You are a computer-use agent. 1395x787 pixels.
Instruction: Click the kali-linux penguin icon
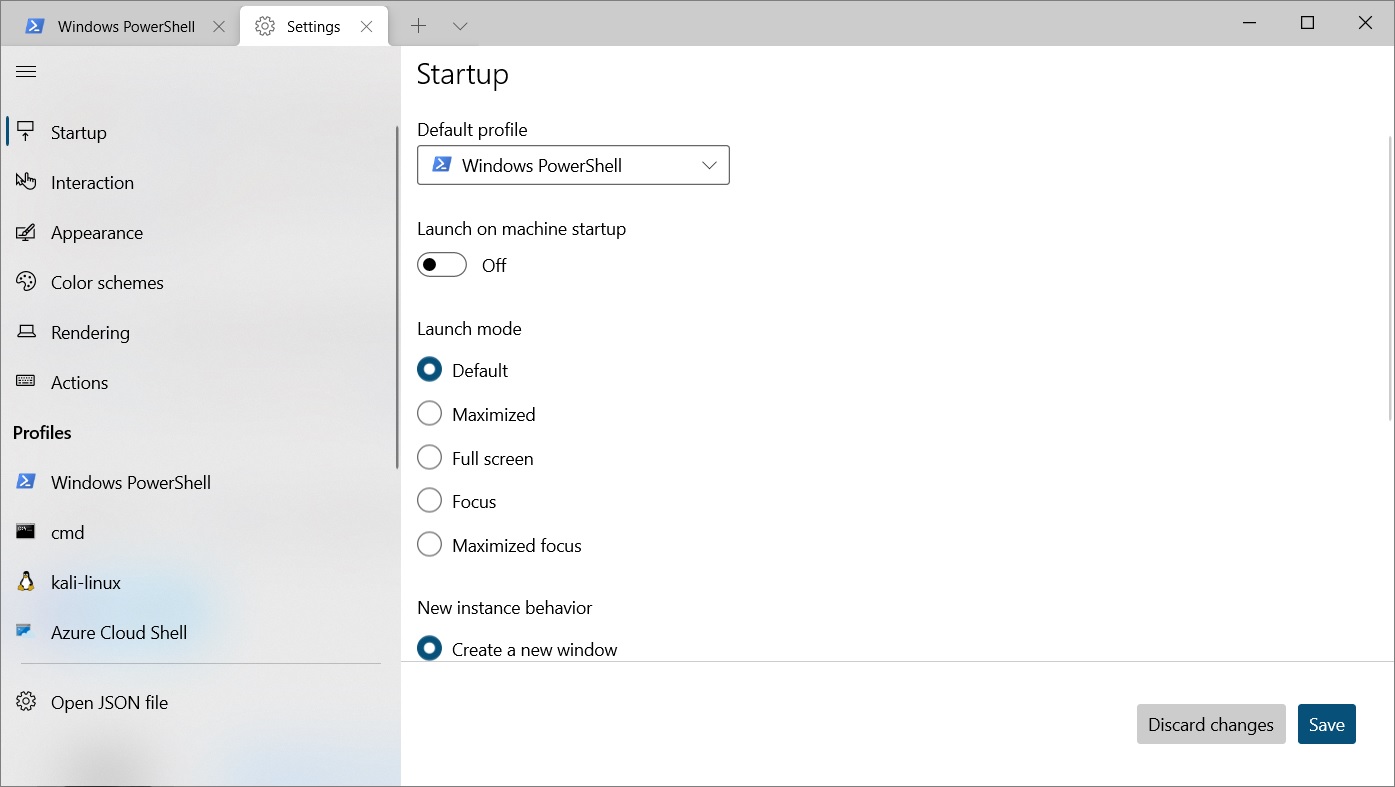[26, 582]
